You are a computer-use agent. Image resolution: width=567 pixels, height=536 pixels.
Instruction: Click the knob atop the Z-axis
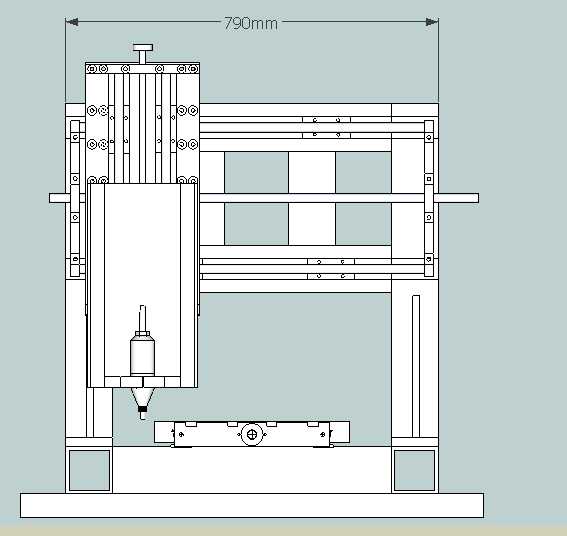tap(143, 47)
